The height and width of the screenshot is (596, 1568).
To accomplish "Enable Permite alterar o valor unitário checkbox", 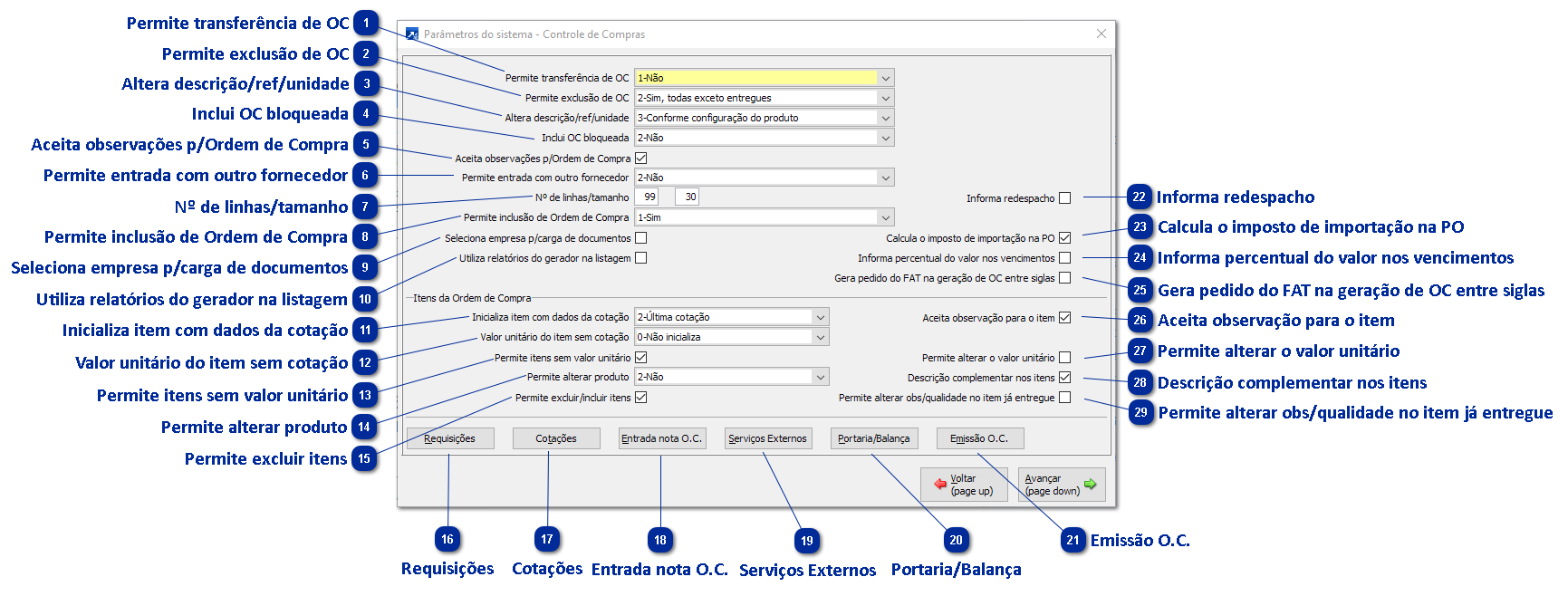I will click(x=1065, y=358).
